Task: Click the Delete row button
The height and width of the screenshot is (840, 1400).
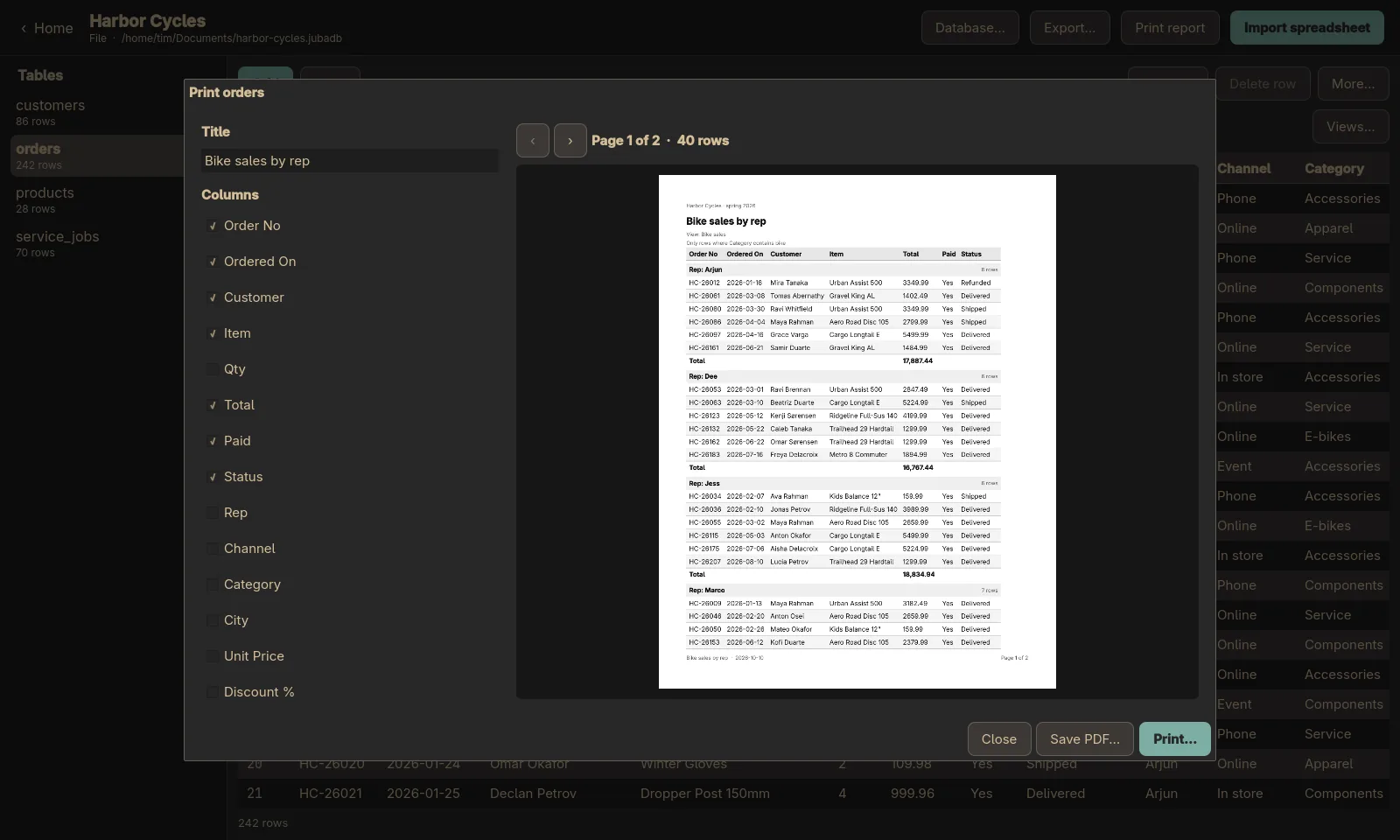Action: tap(1262, 84)
